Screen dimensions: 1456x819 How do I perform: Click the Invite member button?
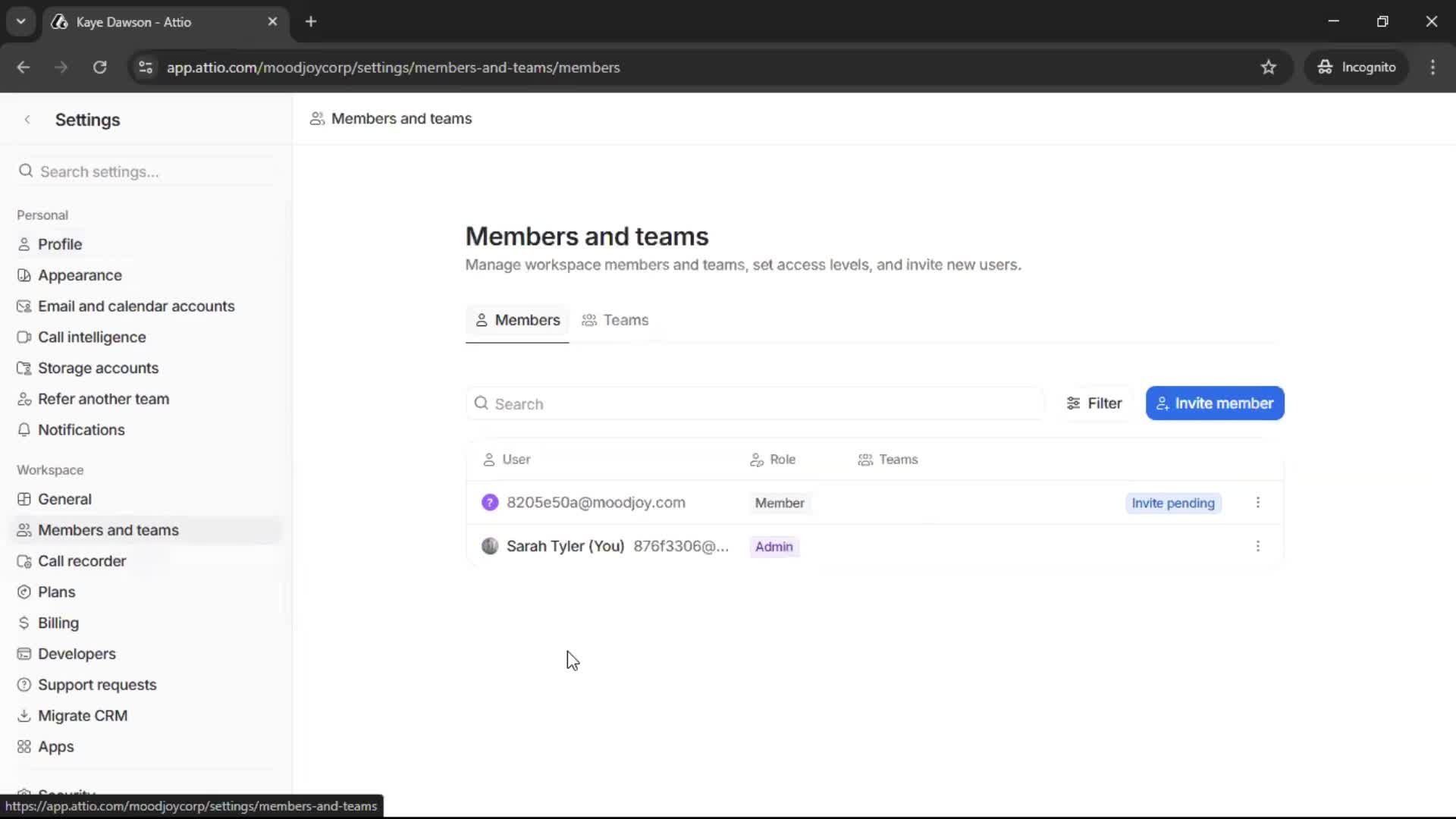pos(1215,403)
